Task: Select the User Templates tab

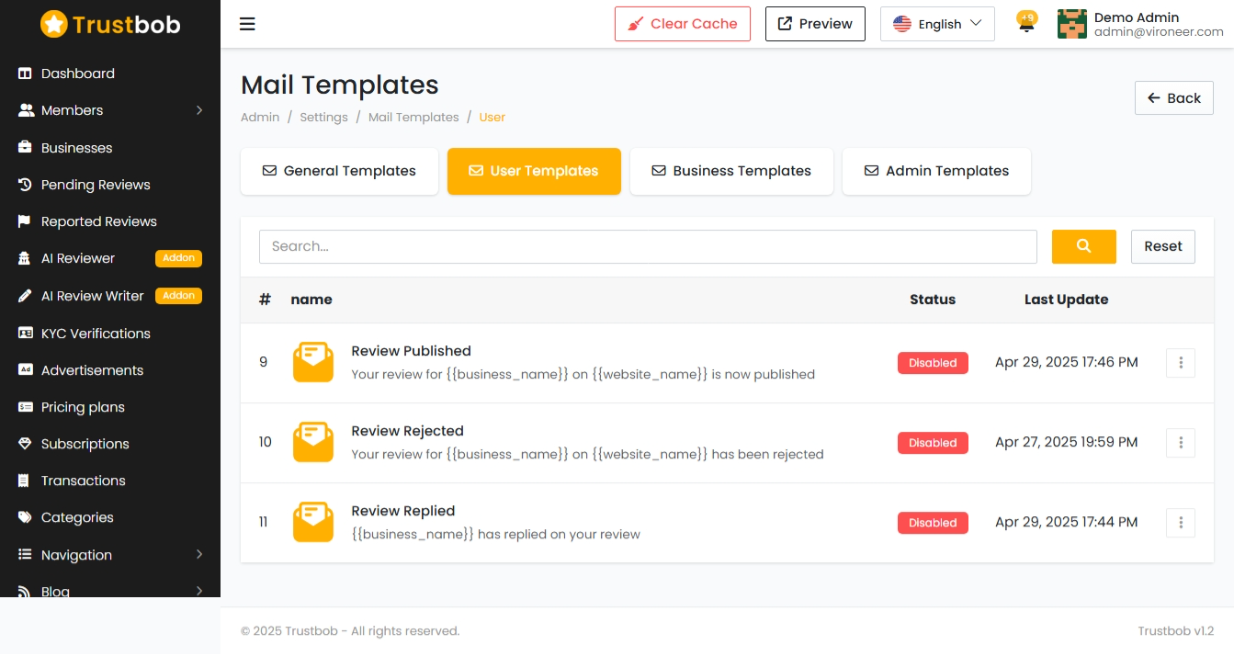Action: [534, 171]
